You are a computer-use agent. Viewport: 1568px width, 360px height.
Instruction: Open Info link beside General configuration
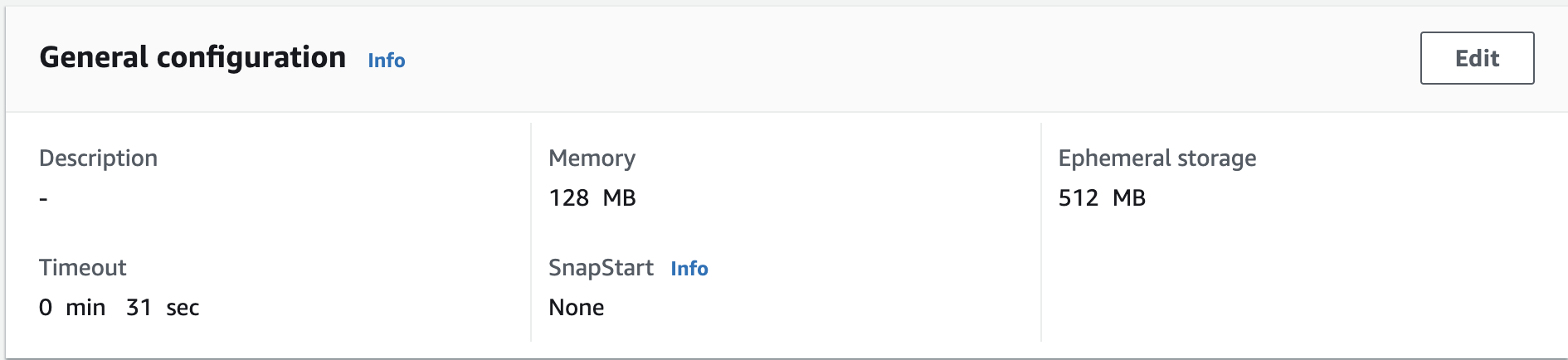(387, 61)
